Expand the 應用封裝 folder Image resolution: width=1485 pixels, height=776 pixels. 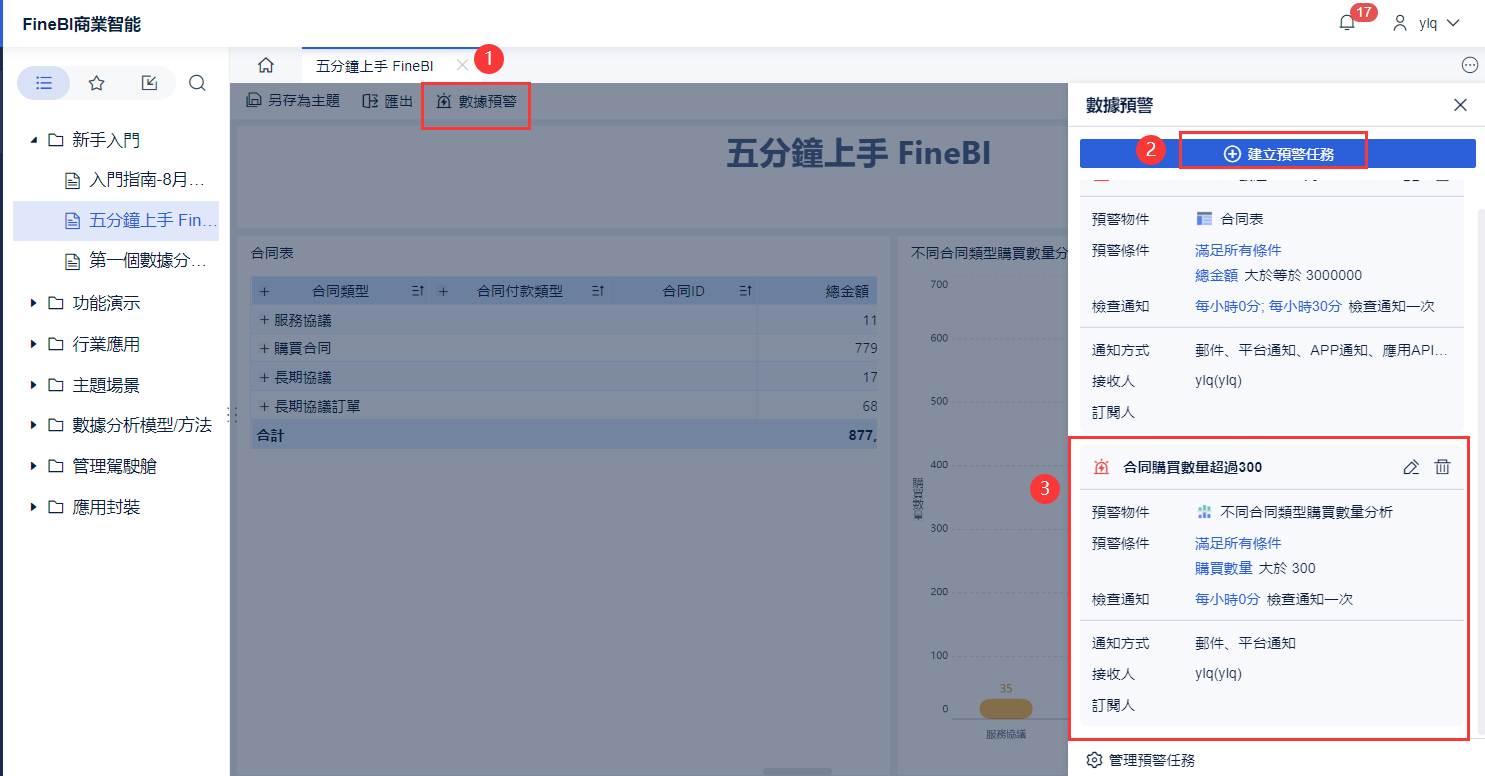[34, 507]
